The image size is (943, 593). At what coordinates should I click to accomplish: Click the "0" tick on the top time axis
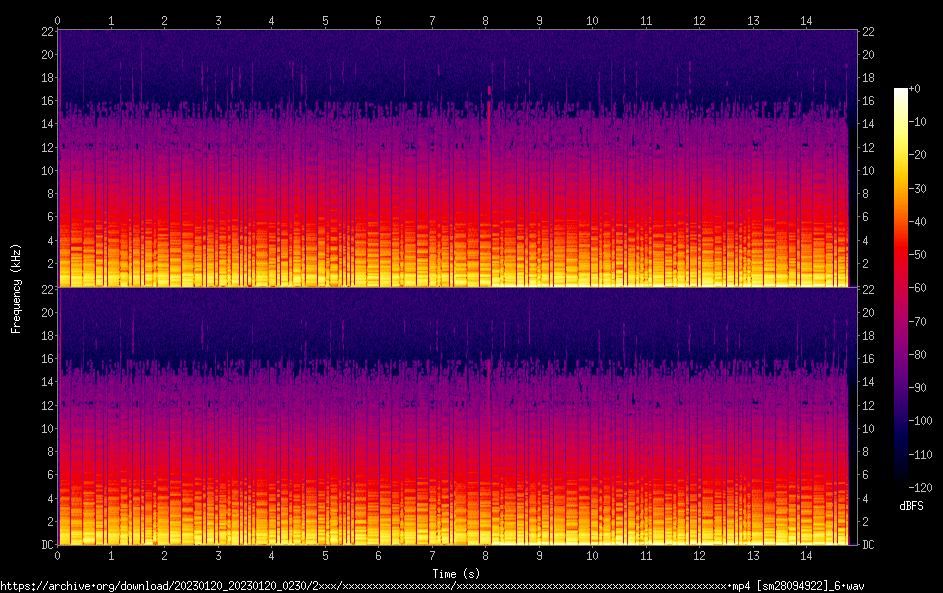tap(58, 20)
